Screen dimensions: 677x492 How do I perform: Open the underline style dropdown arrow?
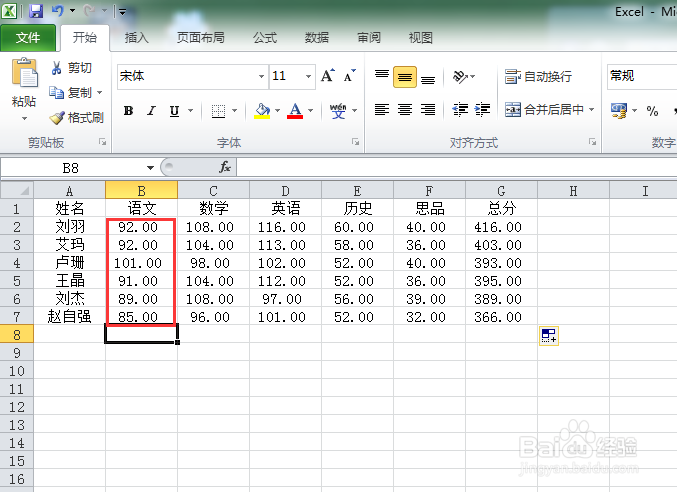click(x=190, y=111)
